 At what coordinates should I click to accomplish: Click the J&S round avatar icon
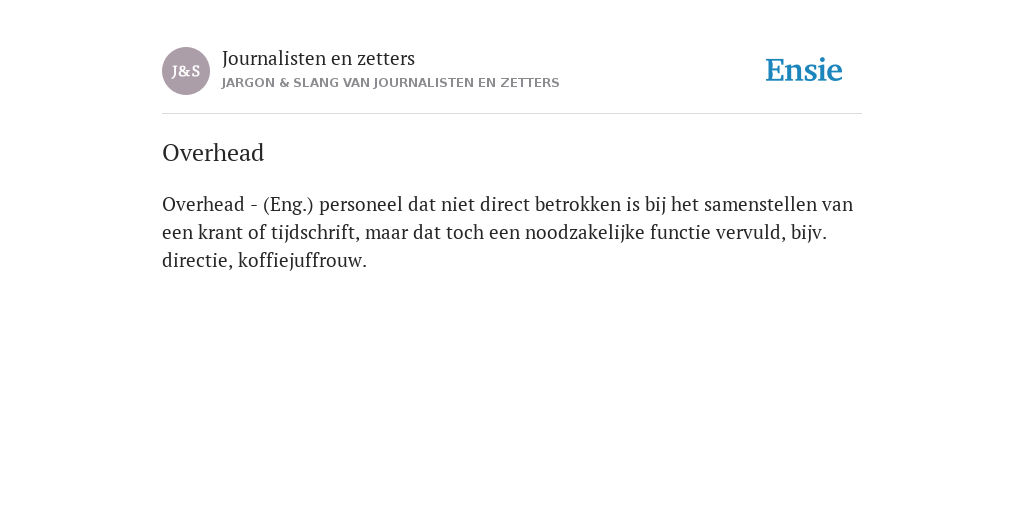coord(186,71)
